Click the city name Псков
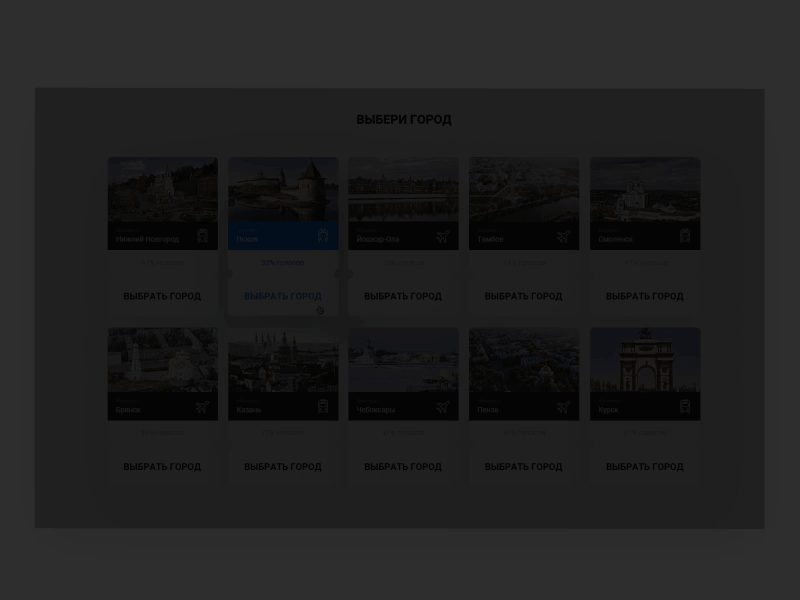This screenshot has height=600, width=800. (248, 239)
